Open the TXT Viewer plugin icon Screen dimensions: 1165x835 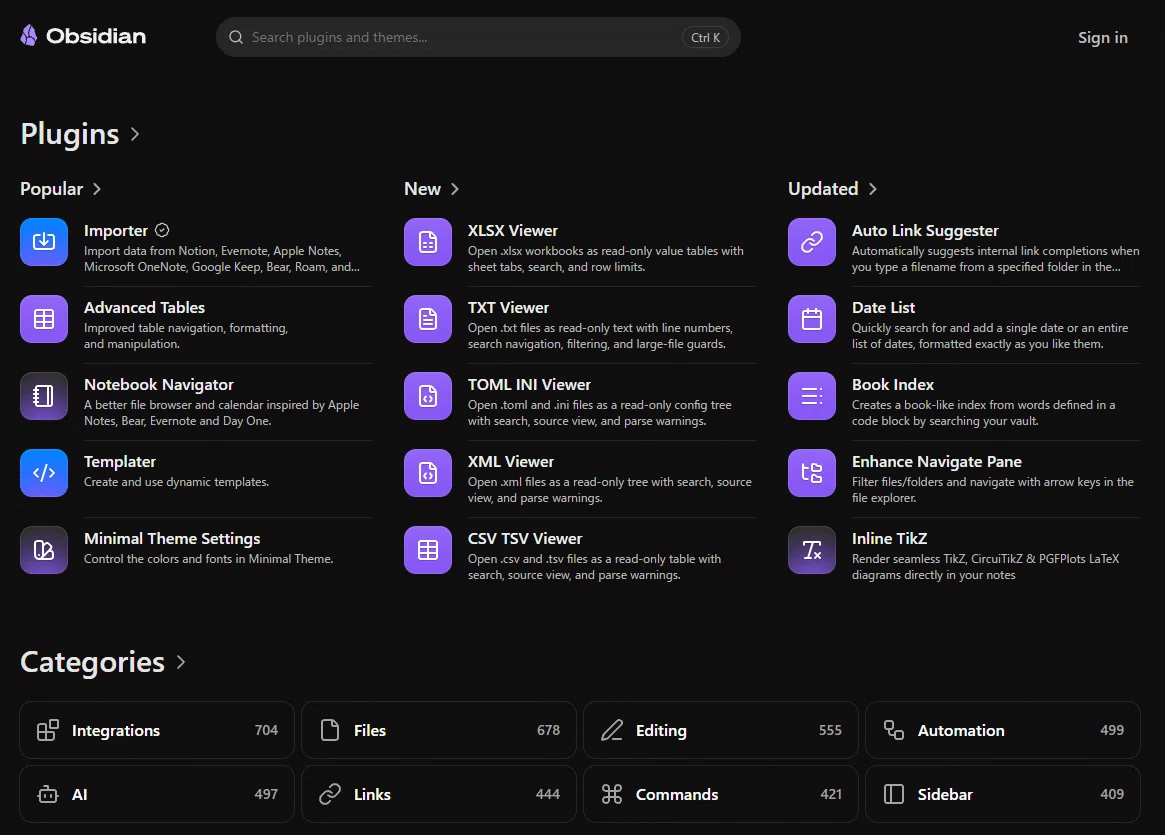428,319
